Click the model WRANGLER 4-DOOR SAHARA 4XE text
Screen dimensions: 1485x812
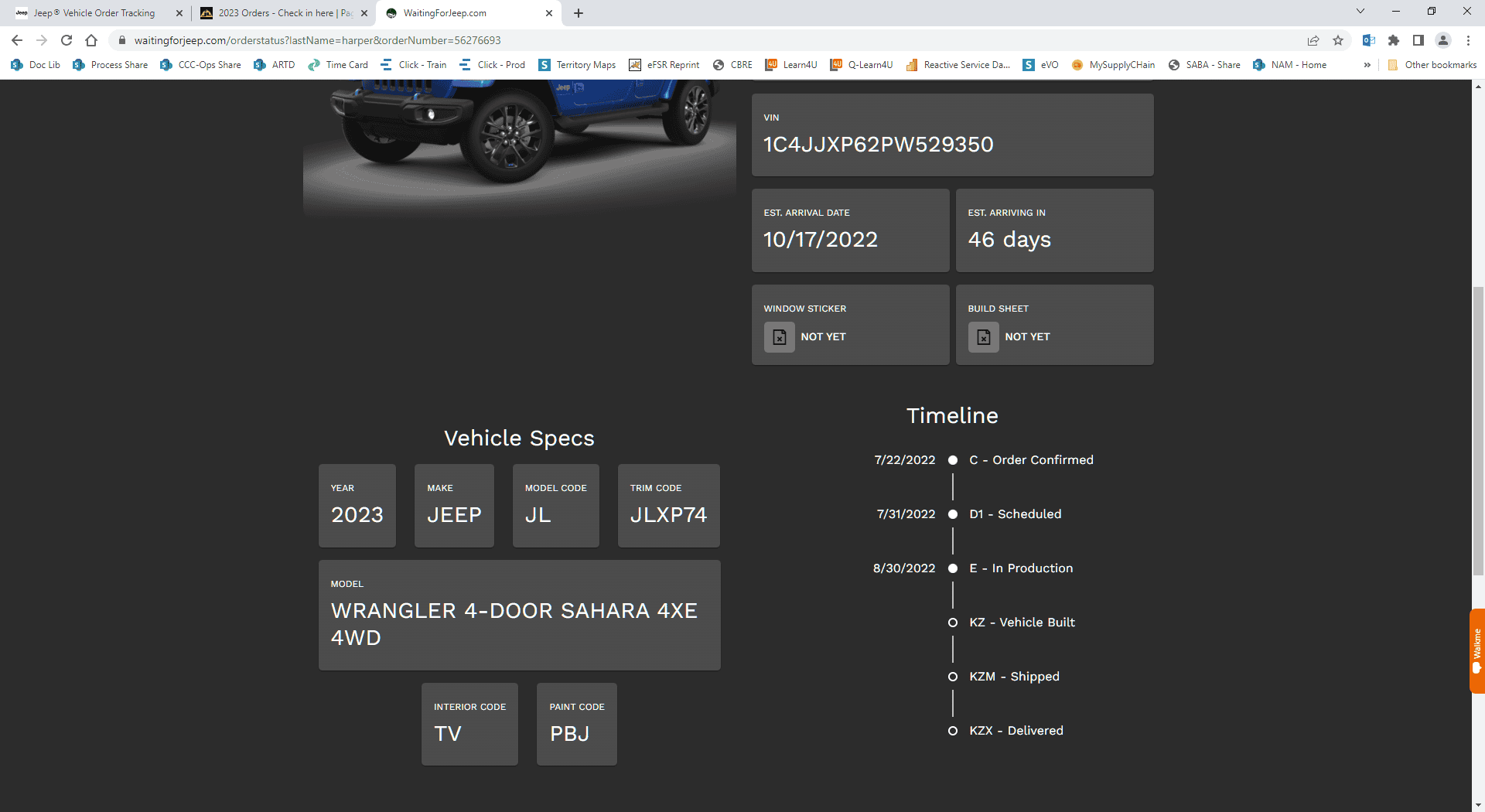click(514, 624)
